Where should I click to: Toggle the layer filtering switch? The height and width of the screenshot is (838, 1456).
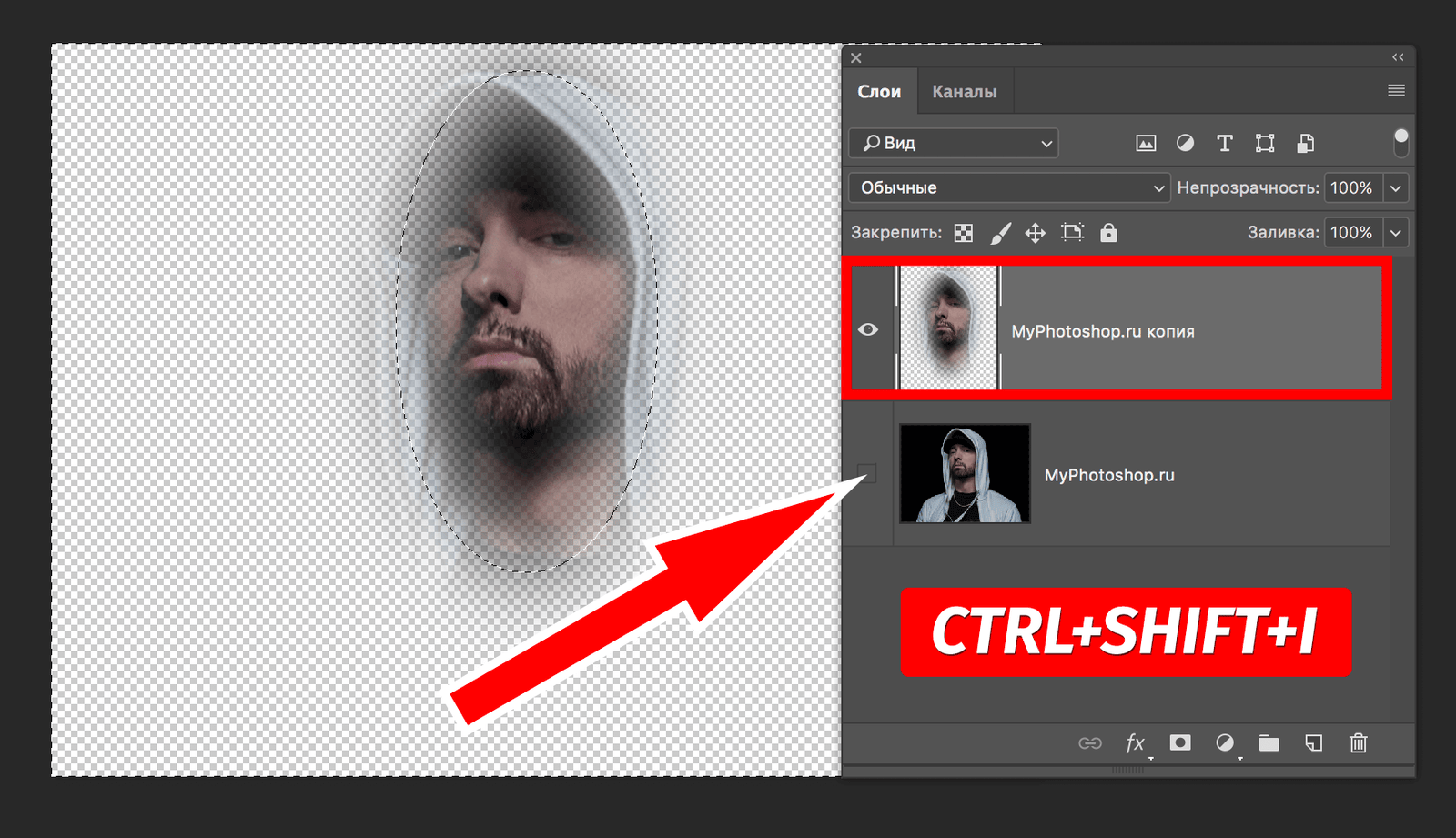[1400, 143]
